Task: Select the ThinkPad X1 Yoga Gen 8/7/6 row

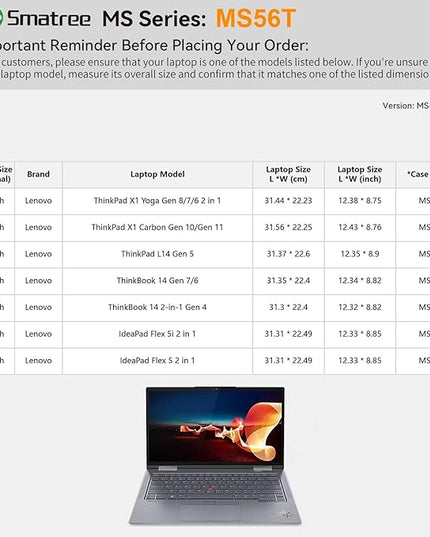Action: 215,201
